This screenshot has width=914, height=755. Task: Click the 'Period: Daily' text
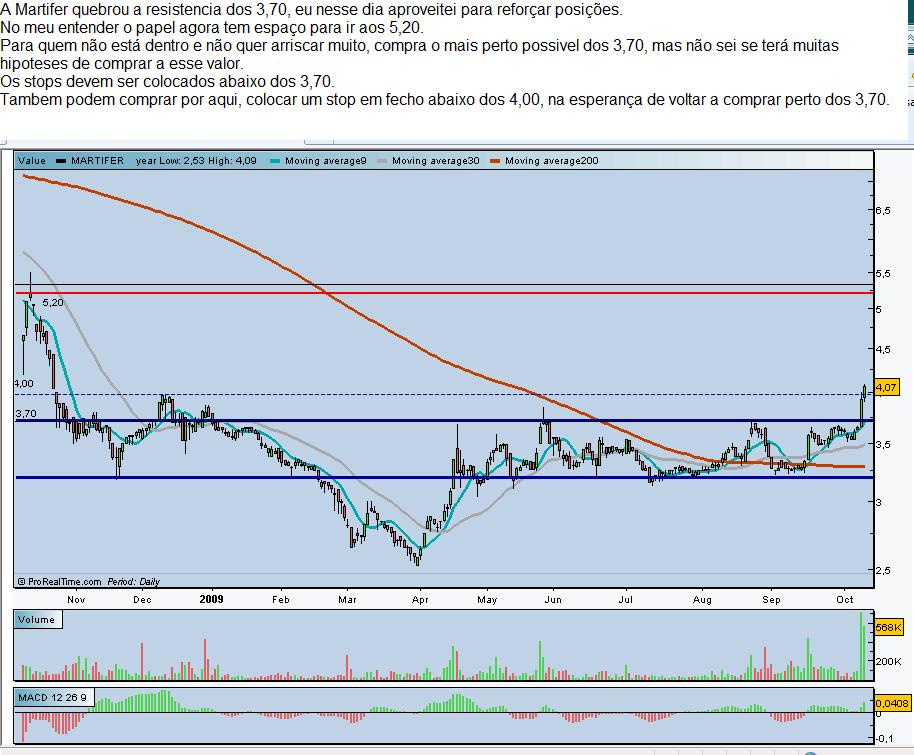(x=133, y=581)
